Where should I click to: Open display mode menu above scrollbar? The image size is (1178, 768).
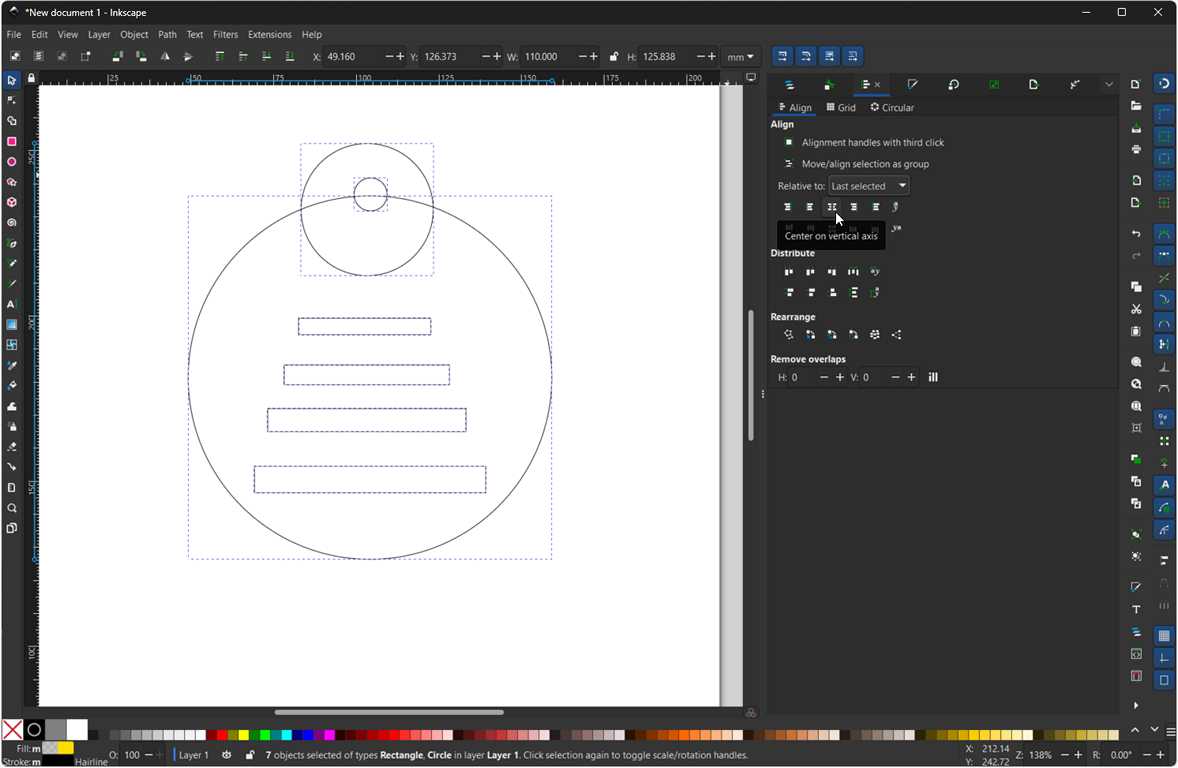751,77
